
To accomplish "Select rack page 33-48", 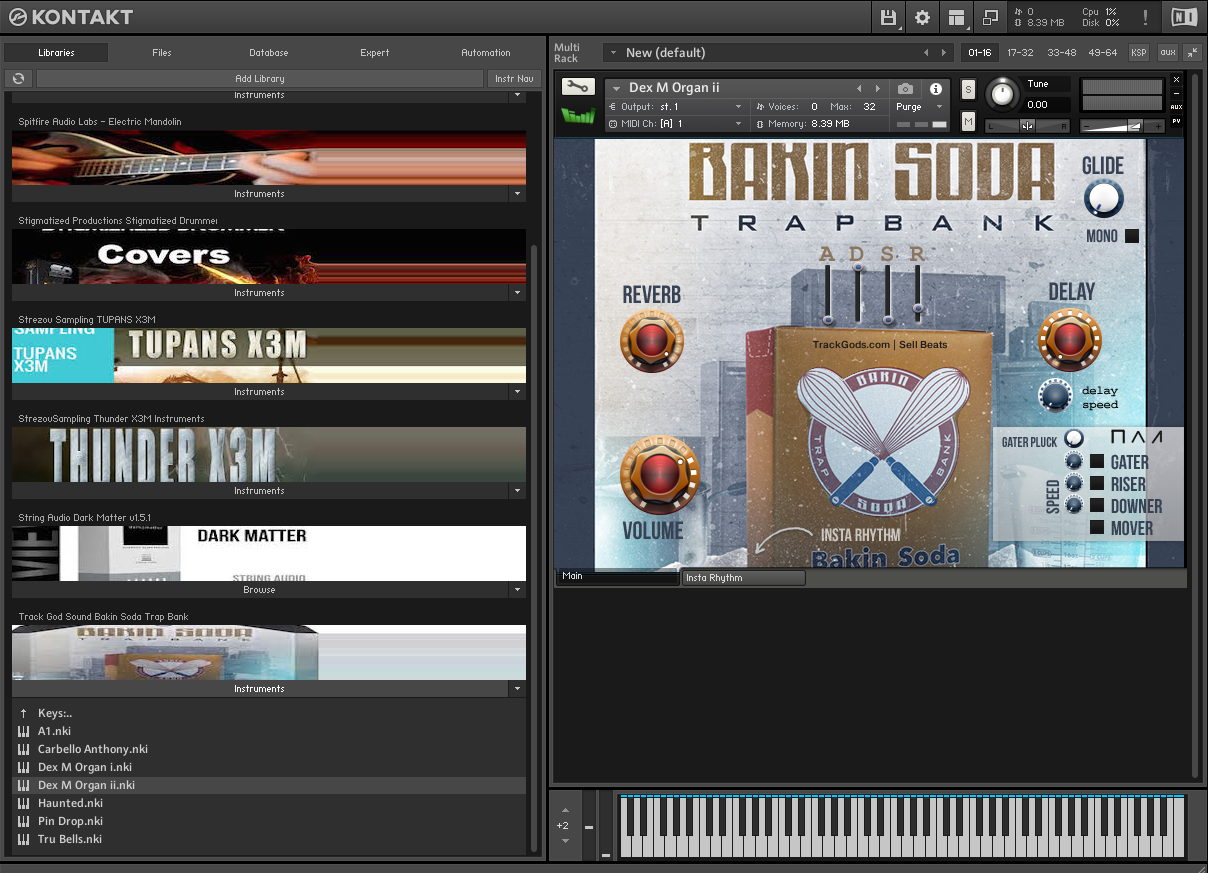I will click(x=1062, y=53).
